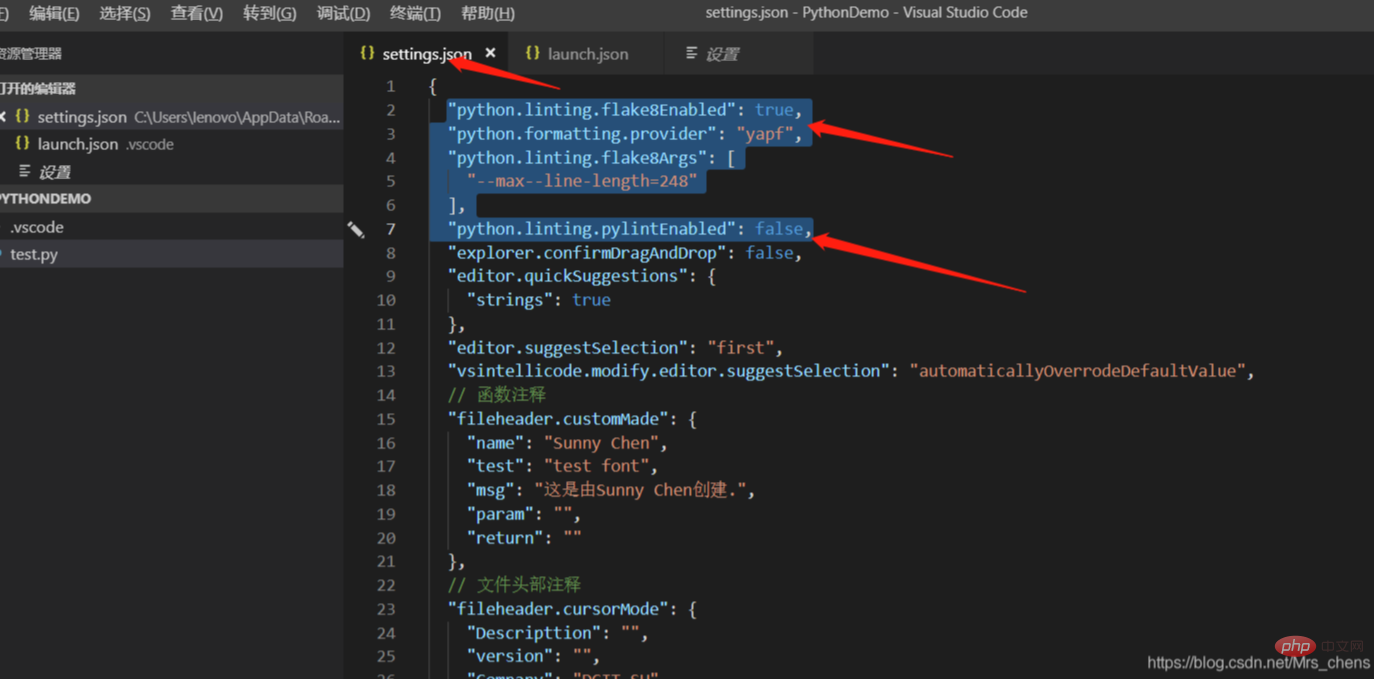Switch to the launch.json tab
Viewport: 1374px width, 679px height.
[x=587, y=54]
